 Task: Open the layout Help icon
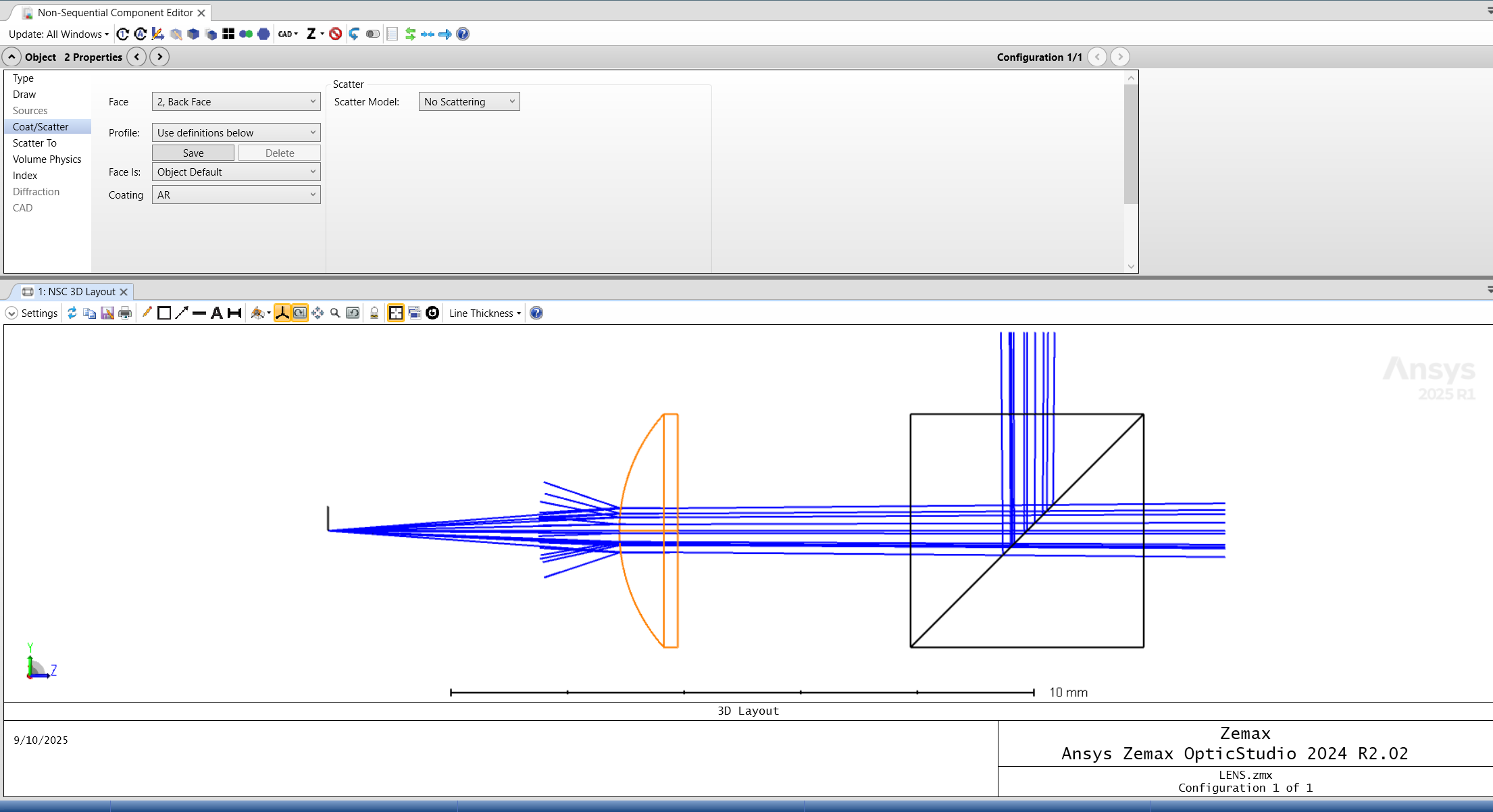[x=536, y=313]
